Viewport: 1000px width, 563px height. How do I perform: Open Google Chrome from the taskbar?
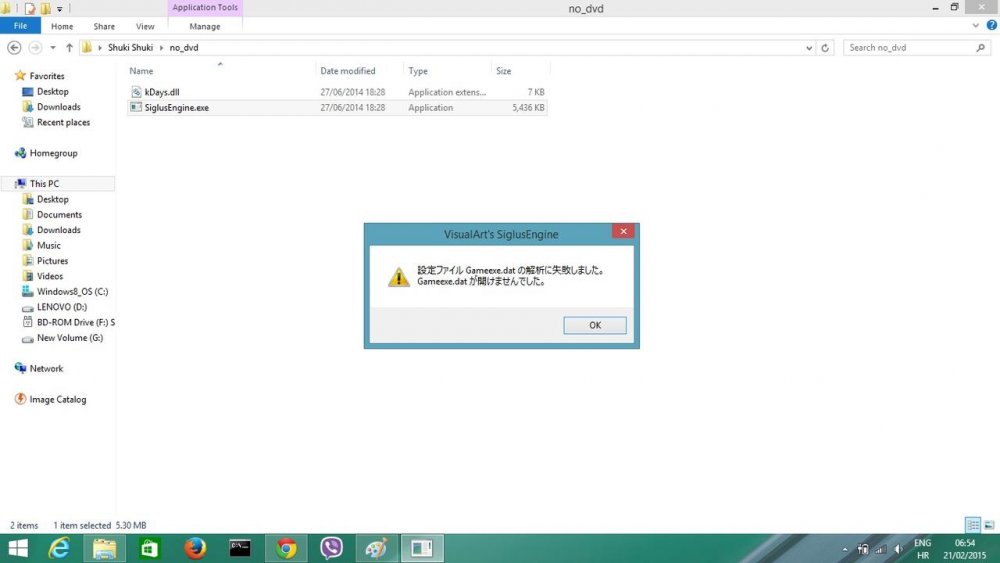[286, 548]
